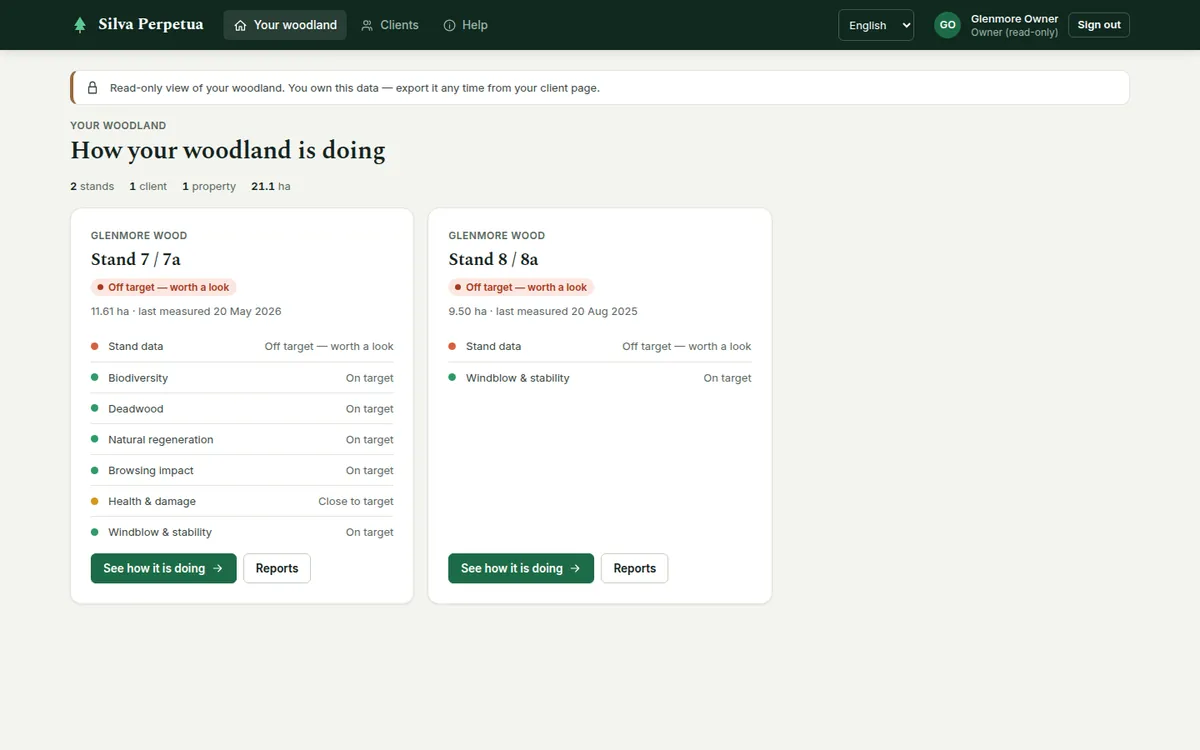
Task: Open Reports for Stand 8 / 8a
Action: [634, 568]
